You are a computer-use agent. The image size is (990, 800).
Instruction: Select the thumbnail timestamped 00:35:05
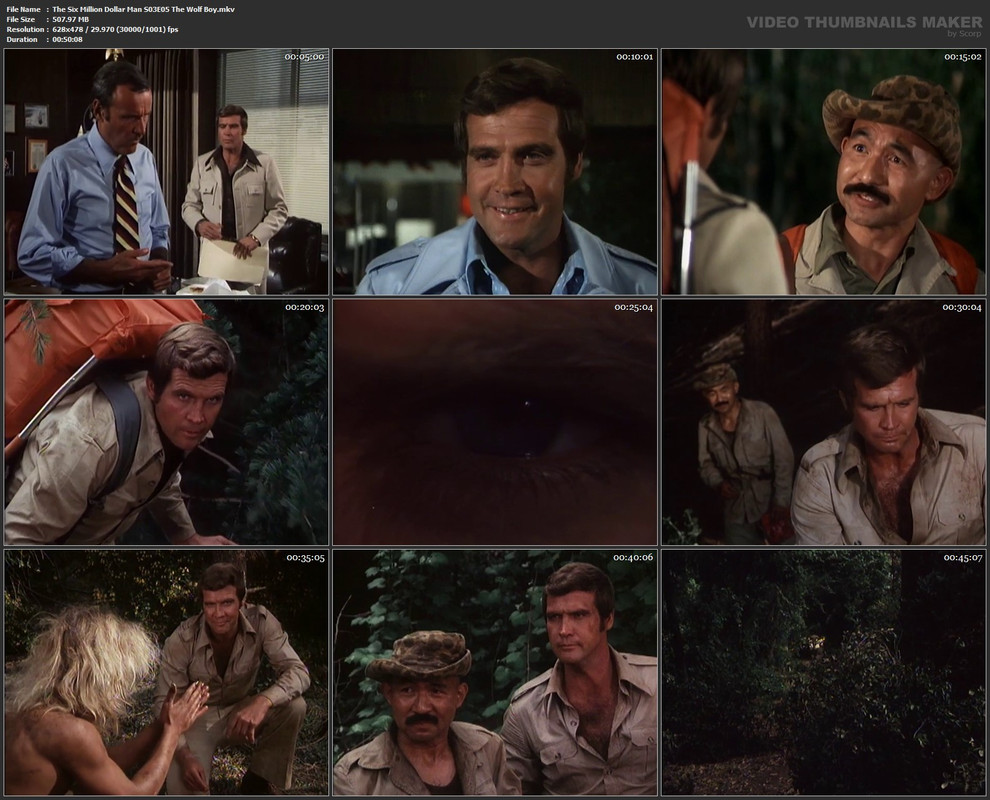(167, 672)
